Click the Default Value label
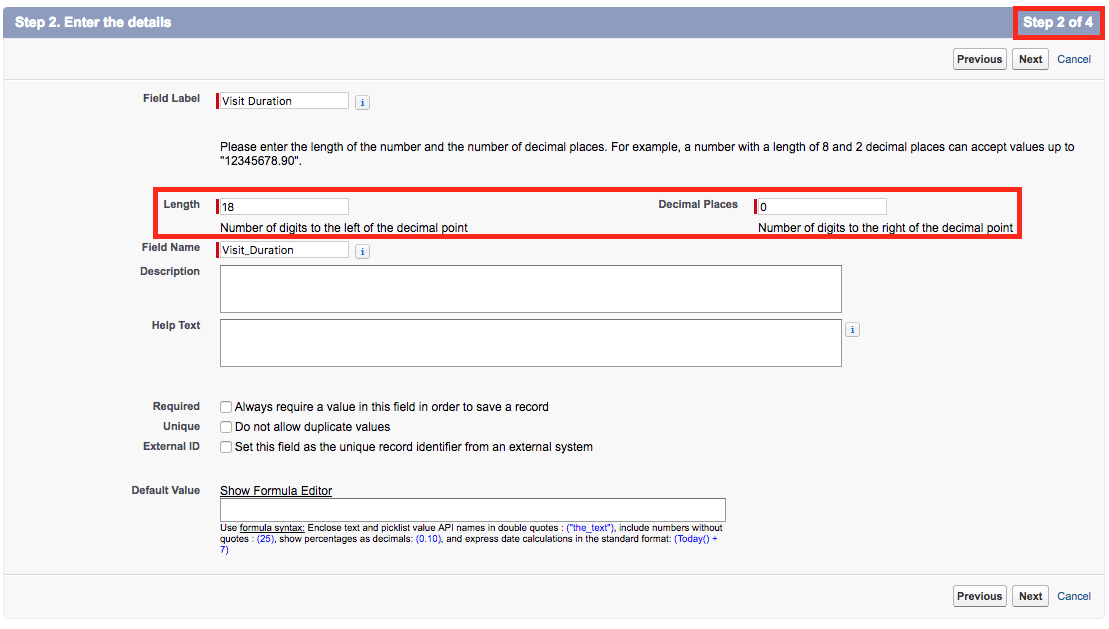 tap(166, 490)
